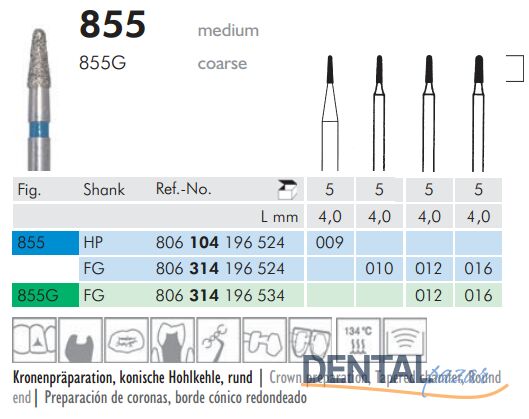Click the Fig. column header
The image size is (529, 419).
[x=29, y=190]
